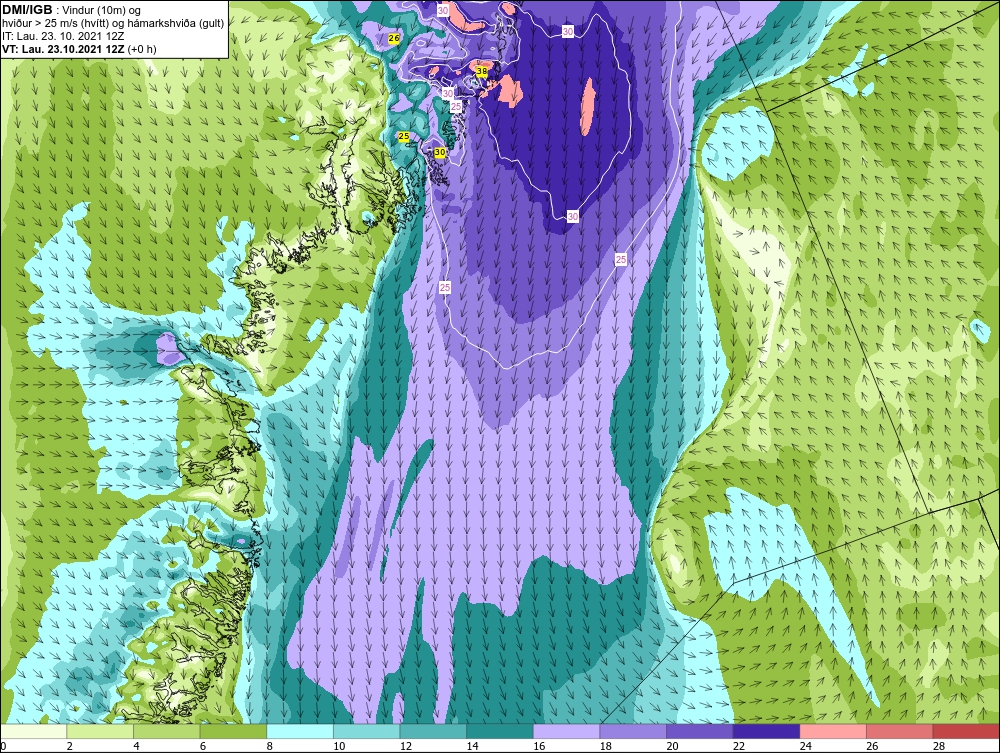Pick the pale cyan 8–10 m/s swatch

coord(300,731)
